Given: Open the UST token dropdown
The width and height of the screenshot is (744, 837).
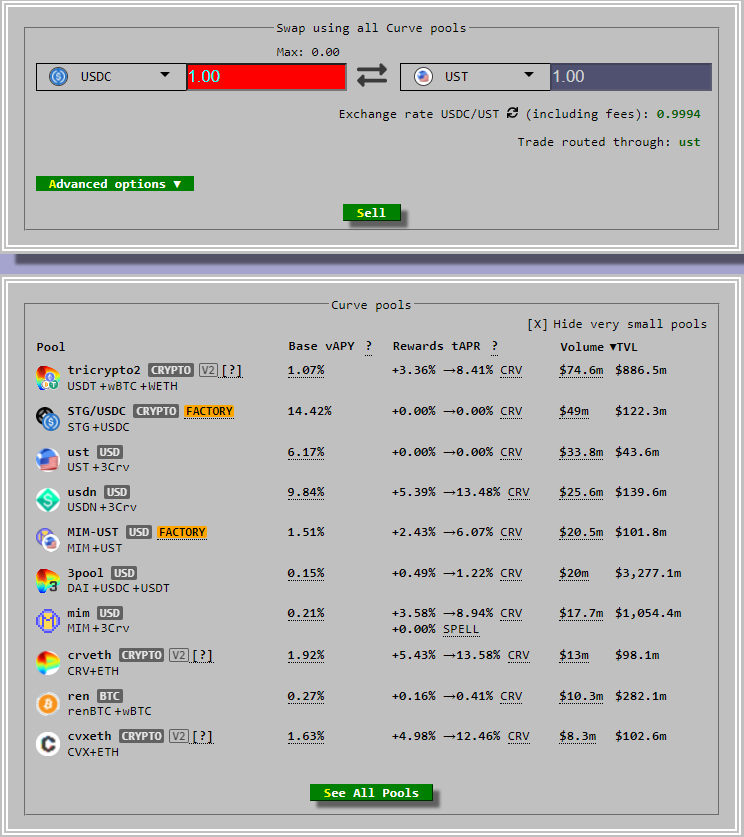Looking at the screenshot, I should (475, 77).
